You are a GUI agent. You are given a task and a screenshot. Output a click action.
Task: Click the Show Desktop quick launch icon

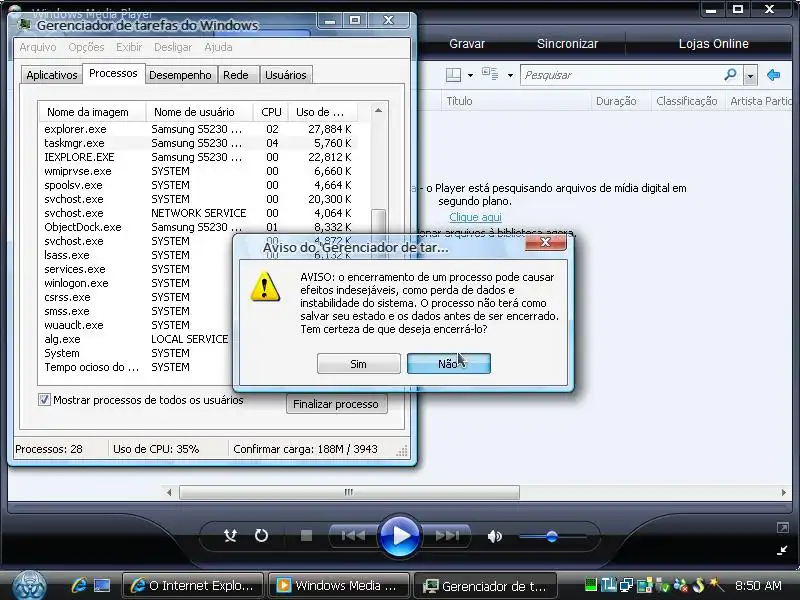tap(102, 585)
